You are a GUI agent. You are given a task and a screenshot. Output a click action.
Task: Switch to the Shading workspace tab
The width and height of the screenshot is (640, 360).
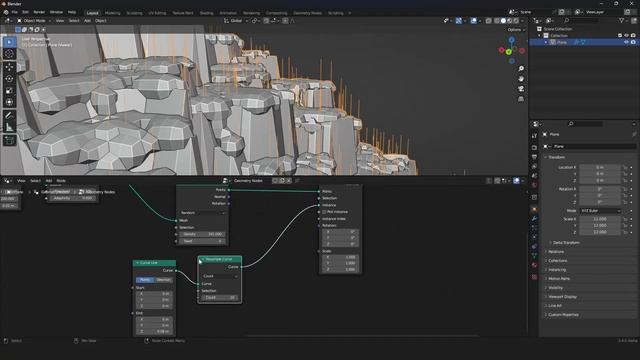(x=207, y=13)
